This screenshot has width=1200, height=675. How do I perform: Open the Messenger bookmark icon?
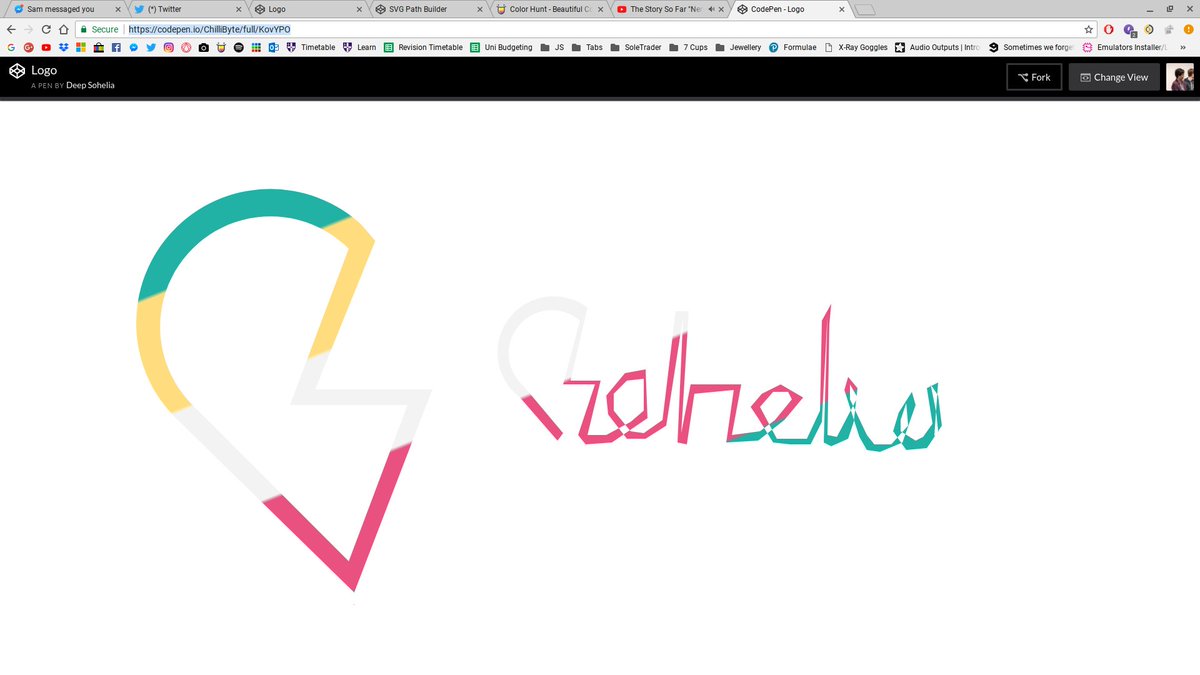[x=133, y=47]
